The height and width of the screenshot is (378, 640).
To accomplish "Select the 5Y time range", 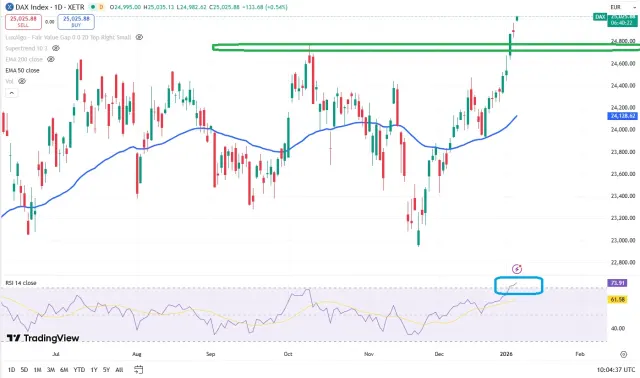I will tap(107, 370).
